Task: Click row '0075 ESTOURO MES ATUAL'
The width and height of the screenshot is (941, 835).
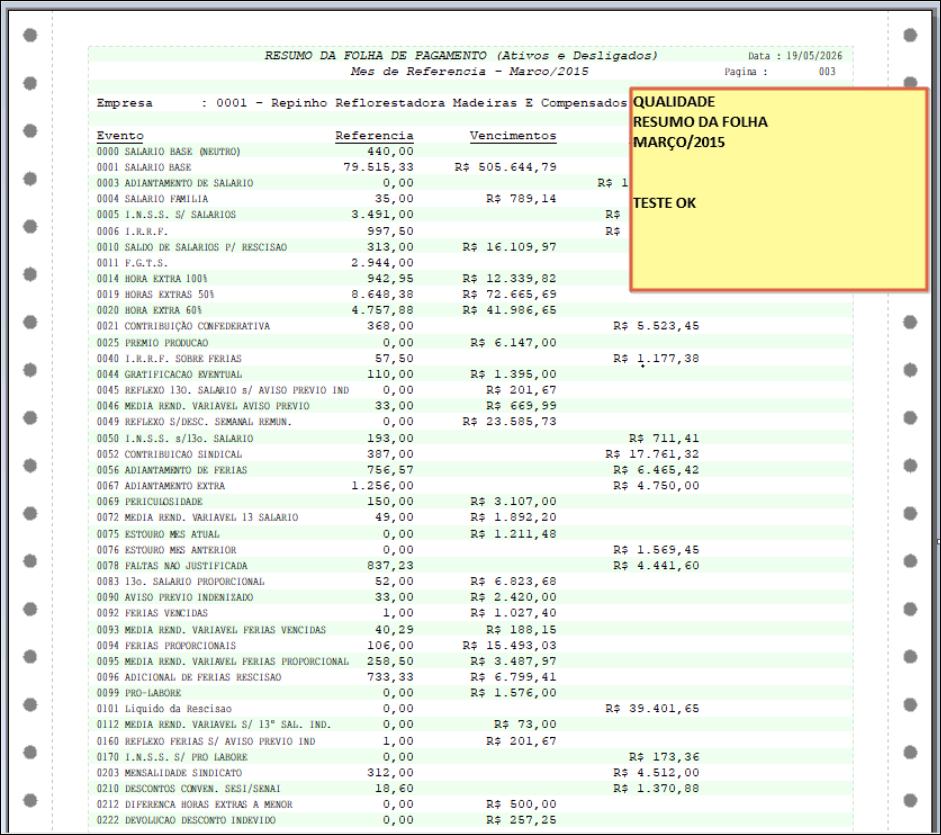Action: 158,534
